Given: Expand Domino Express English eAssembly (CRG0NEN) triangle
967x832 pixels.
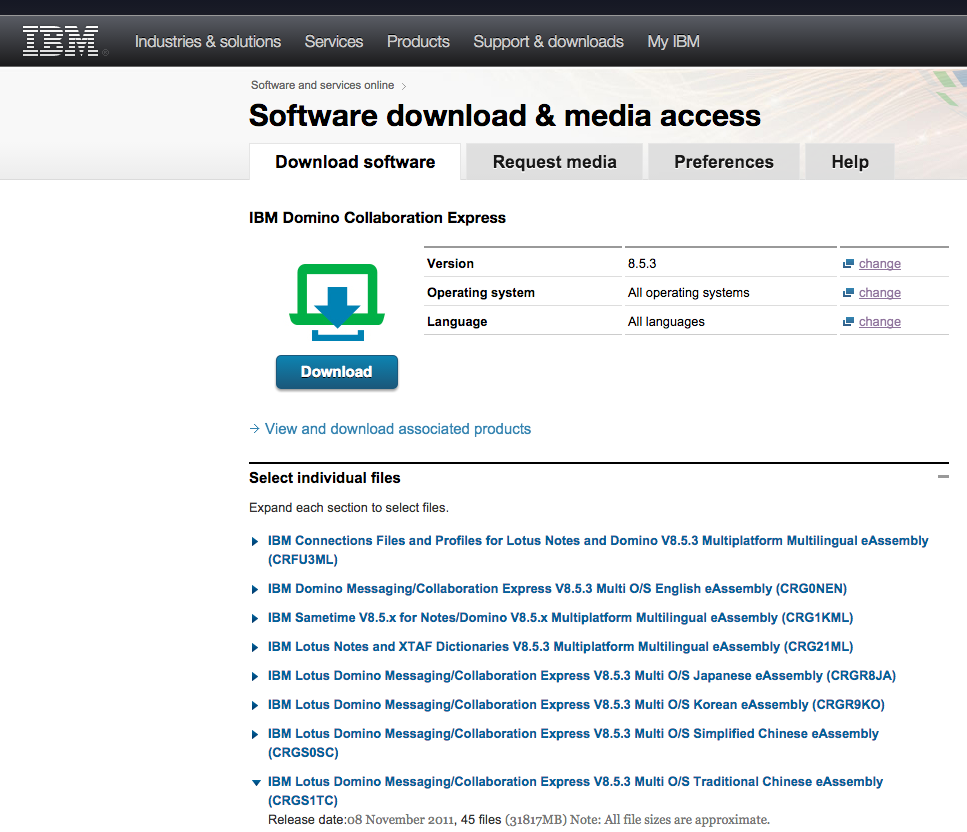Looking at the screenshot, I should click(x=255, y=590).
